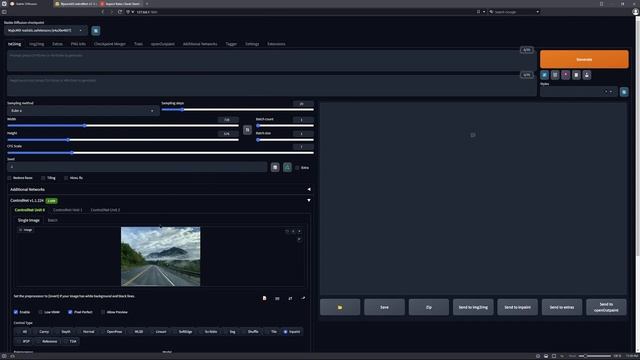Screen dimensions: 640x360
Task: Click the blue arrow read-prompt icon under Generate
Action: pos(544,75)
